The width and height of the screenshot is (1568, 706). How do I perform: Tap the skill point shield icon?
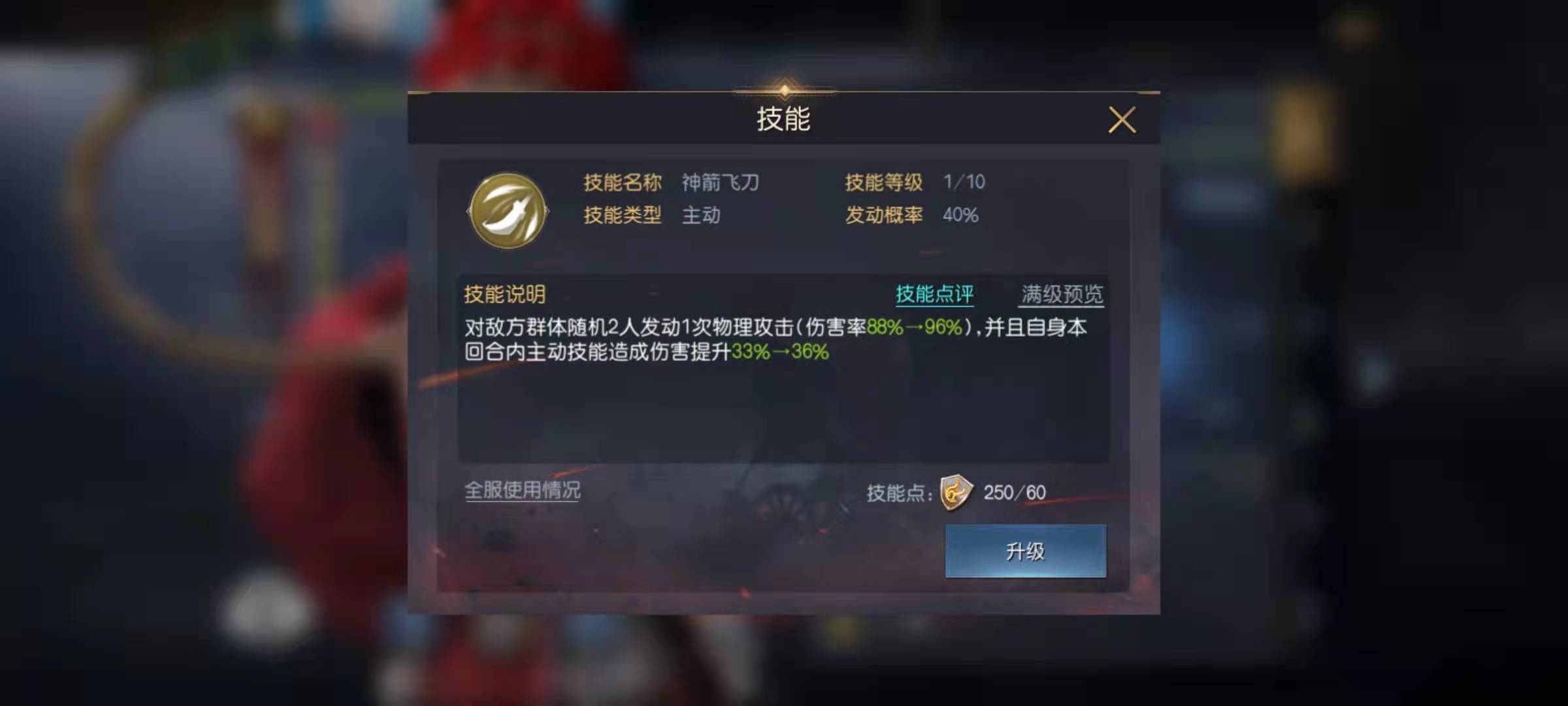pos(956,493)
